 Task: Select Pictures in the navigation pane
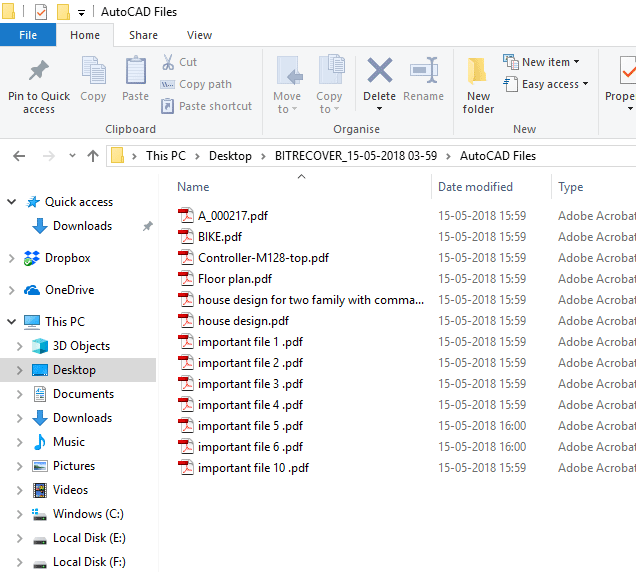(x=74, y=466)
